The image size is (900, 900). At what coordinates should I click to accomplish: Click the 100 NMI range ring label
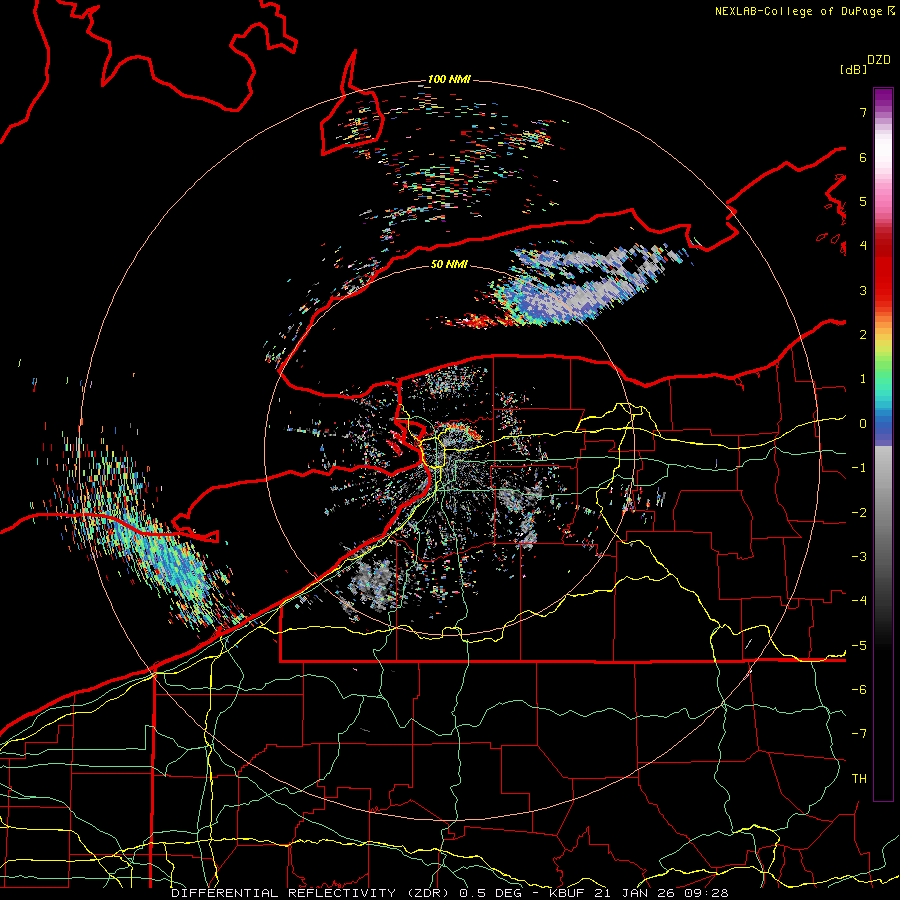click(449, 79)
